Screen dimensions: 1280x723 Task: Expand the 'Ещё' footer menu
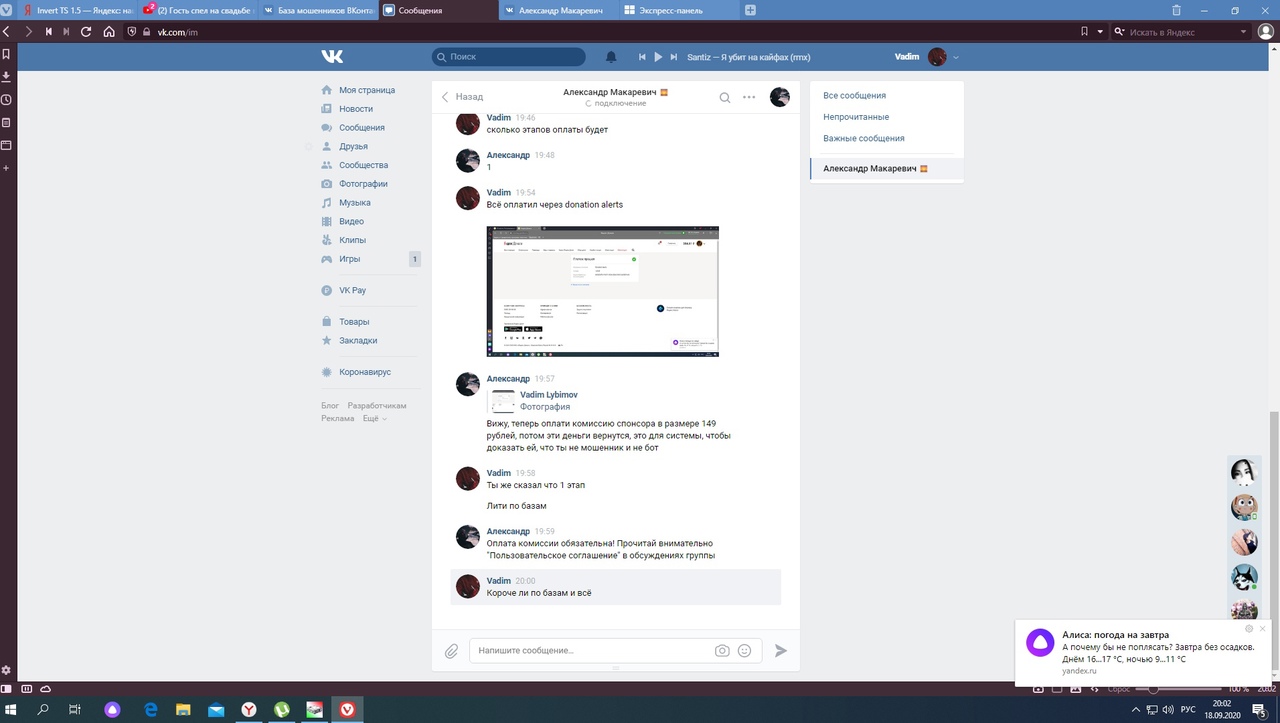[x=374, y=419]
